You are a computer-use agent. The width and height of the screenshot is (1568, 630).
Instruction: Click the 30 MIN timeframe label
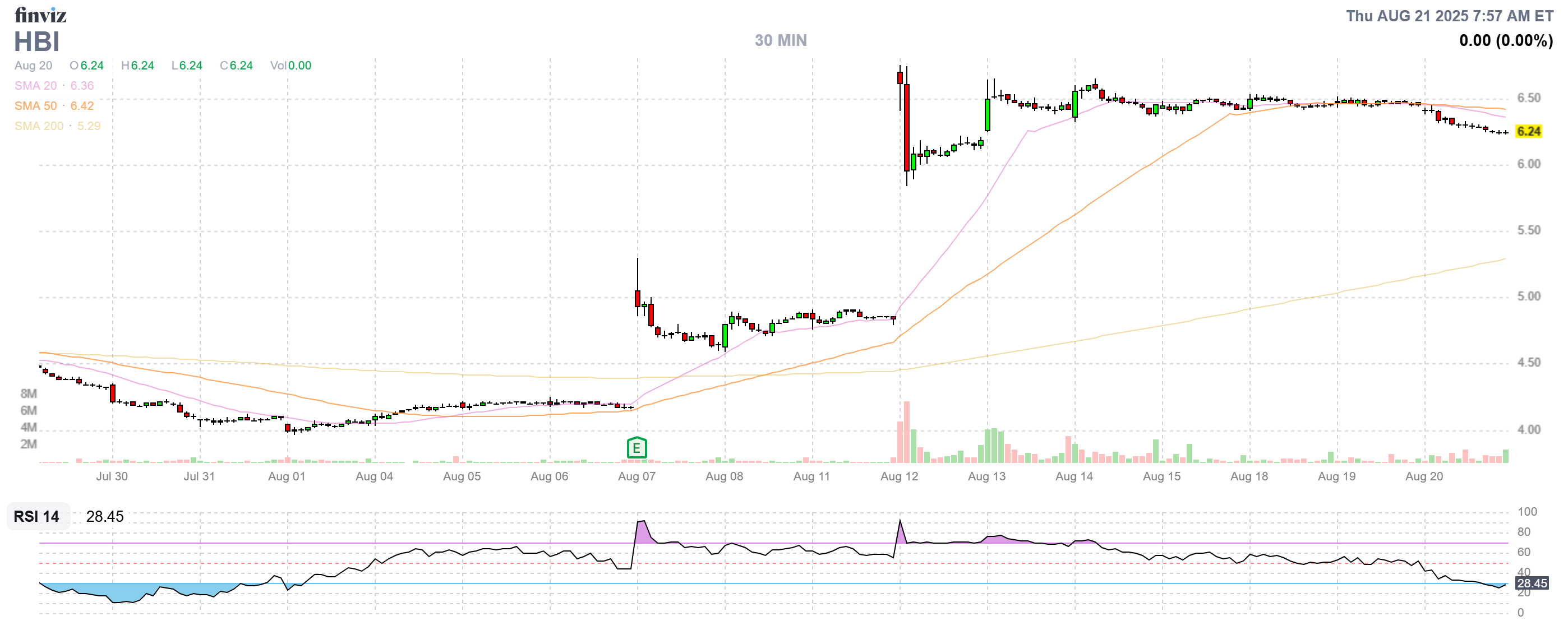780,40
